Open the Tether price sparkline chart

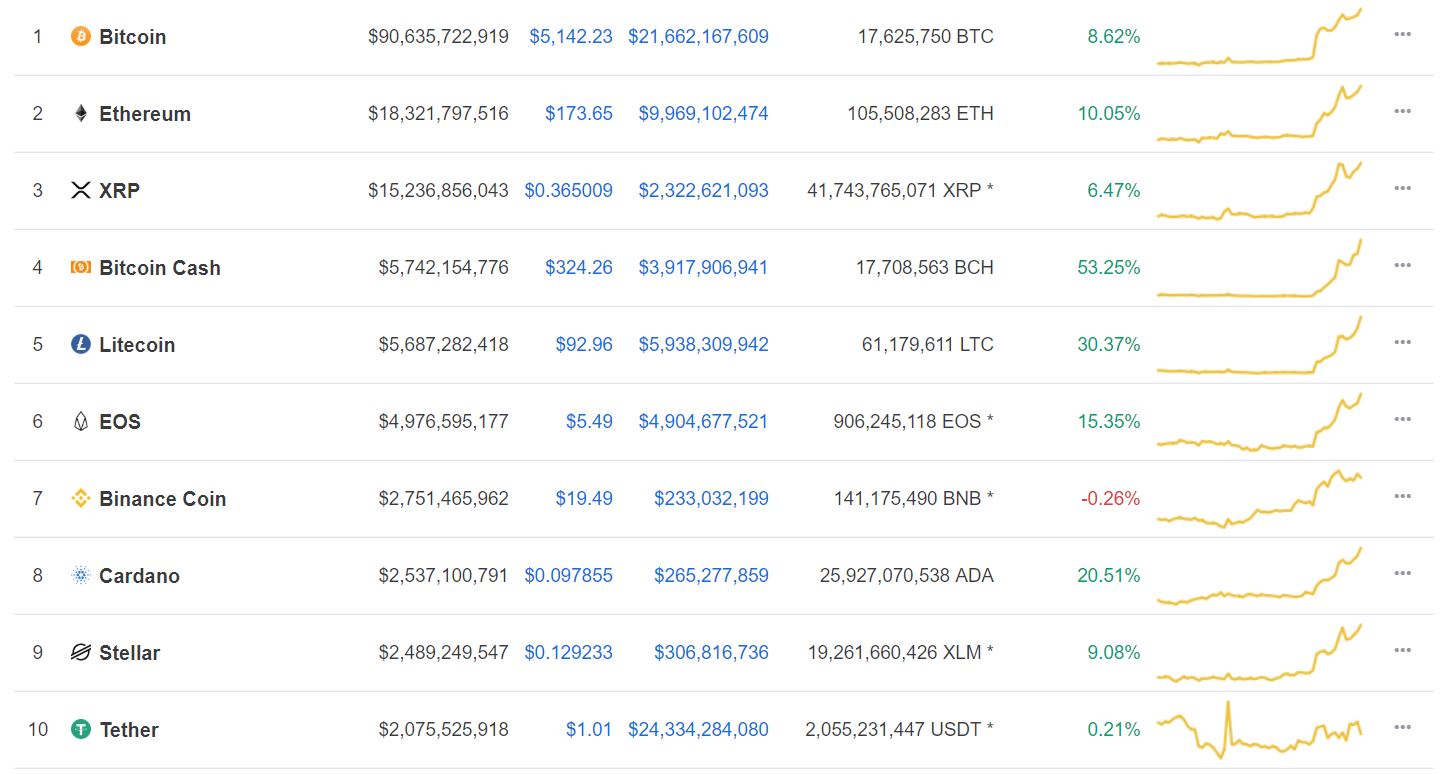tap(1259, 730)
